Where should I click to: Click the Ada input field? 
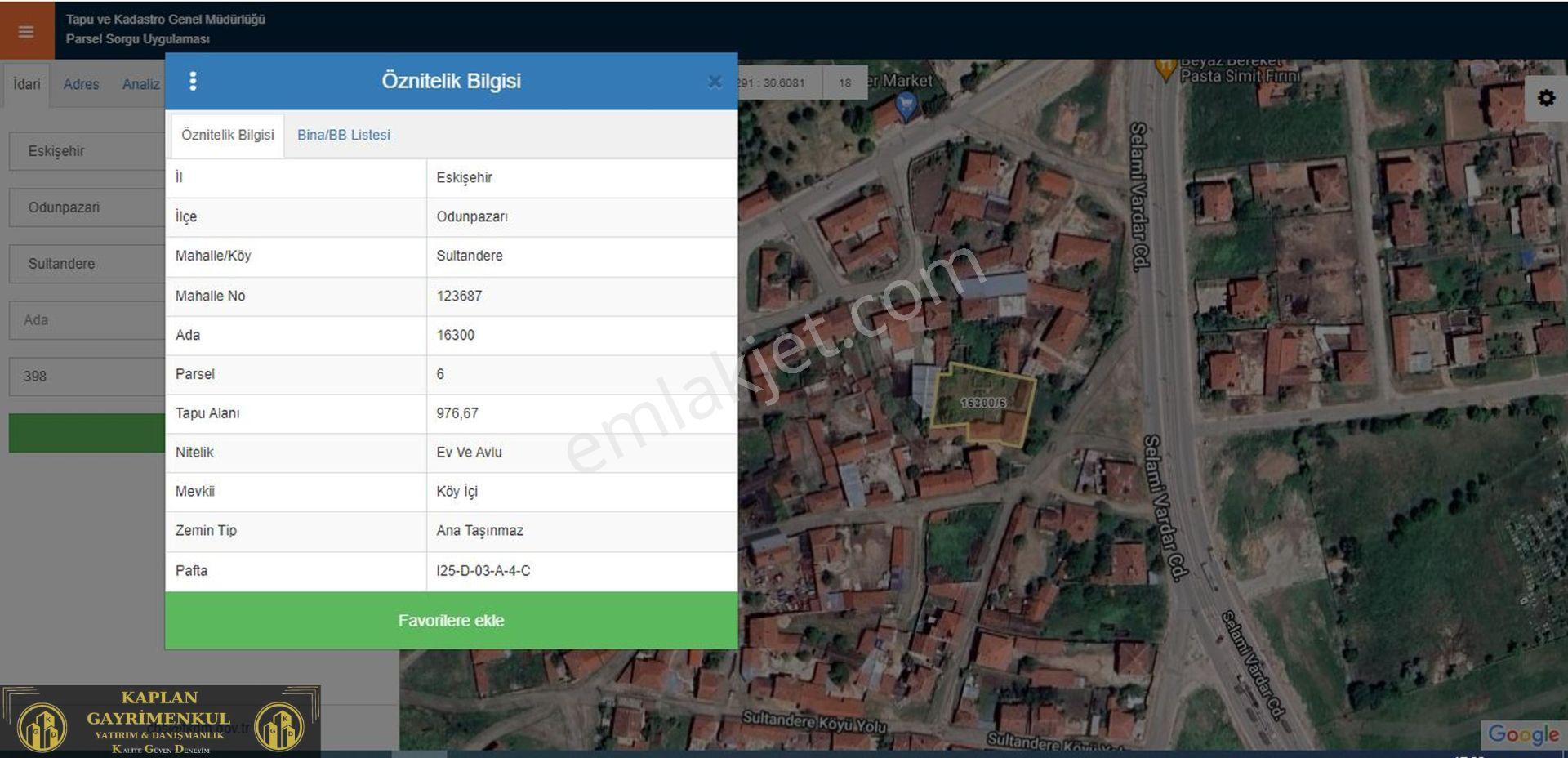pyautogui.click(x=87, y=320)
